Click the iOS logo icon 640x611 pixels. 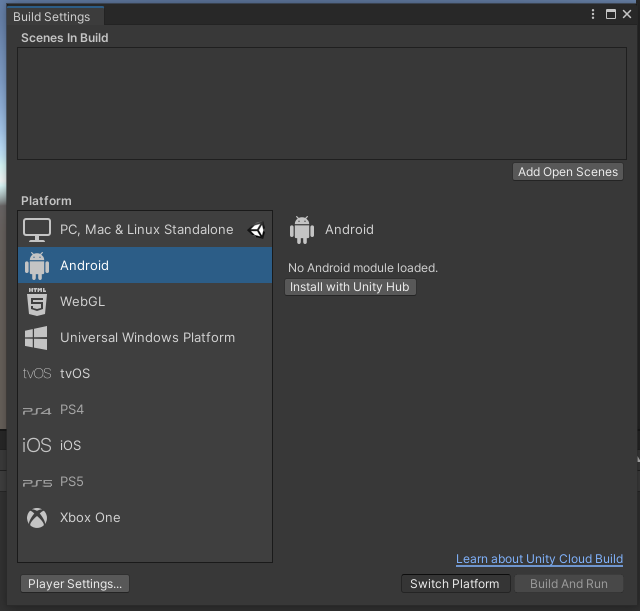(x=37, y=445)
